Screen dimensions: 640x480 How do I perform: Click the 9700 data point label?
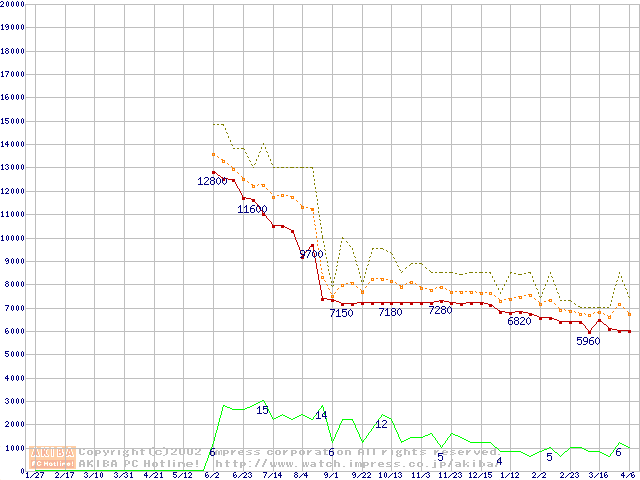tap(312, 254)
